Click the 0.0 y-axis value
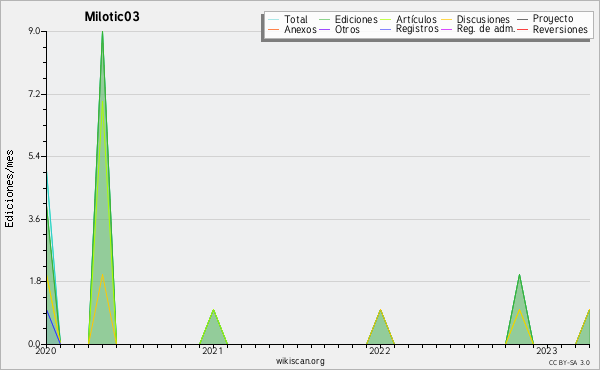This screenshot has width=600, height=370. pos(34,344)
